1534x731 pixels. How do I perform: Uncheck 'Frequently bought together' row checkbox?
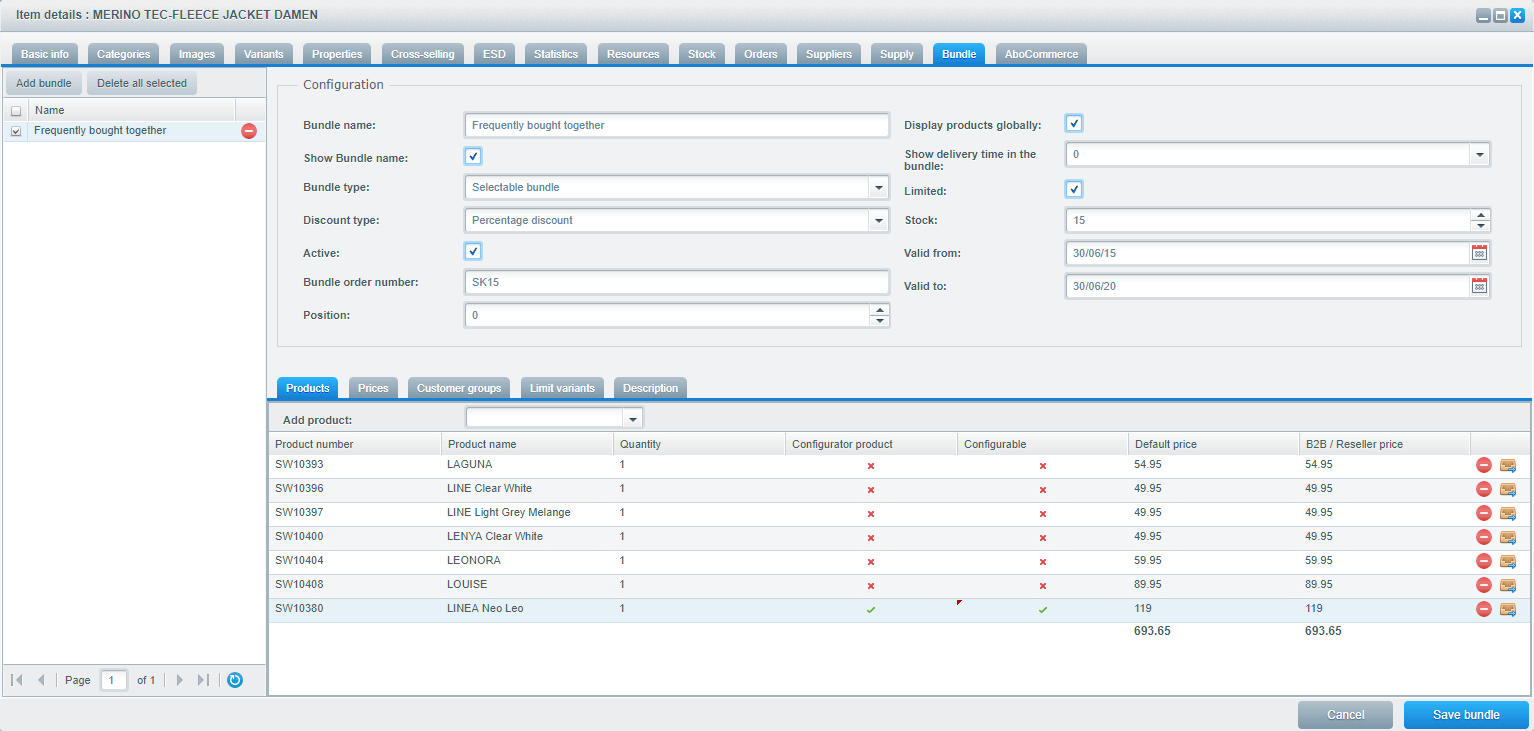(16, 131)
